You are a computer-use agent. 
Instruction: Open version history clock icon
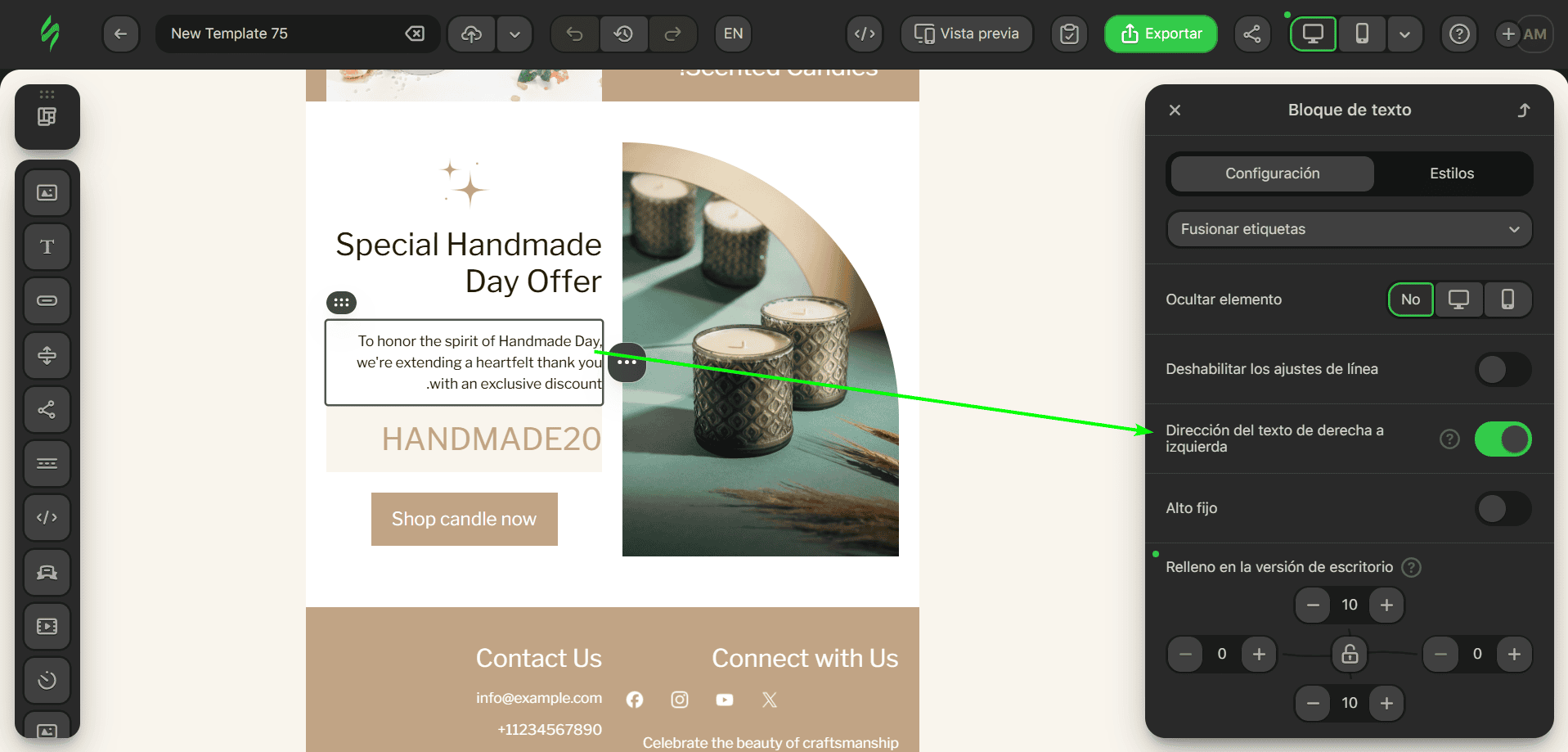point(623,34)
